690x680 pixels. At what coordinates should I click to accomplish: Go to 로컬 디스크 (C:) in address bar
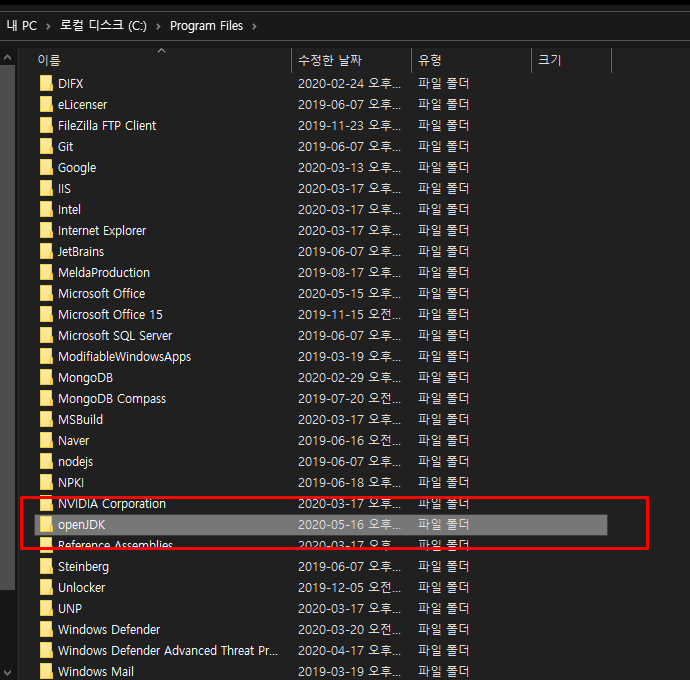coord(103,26)
